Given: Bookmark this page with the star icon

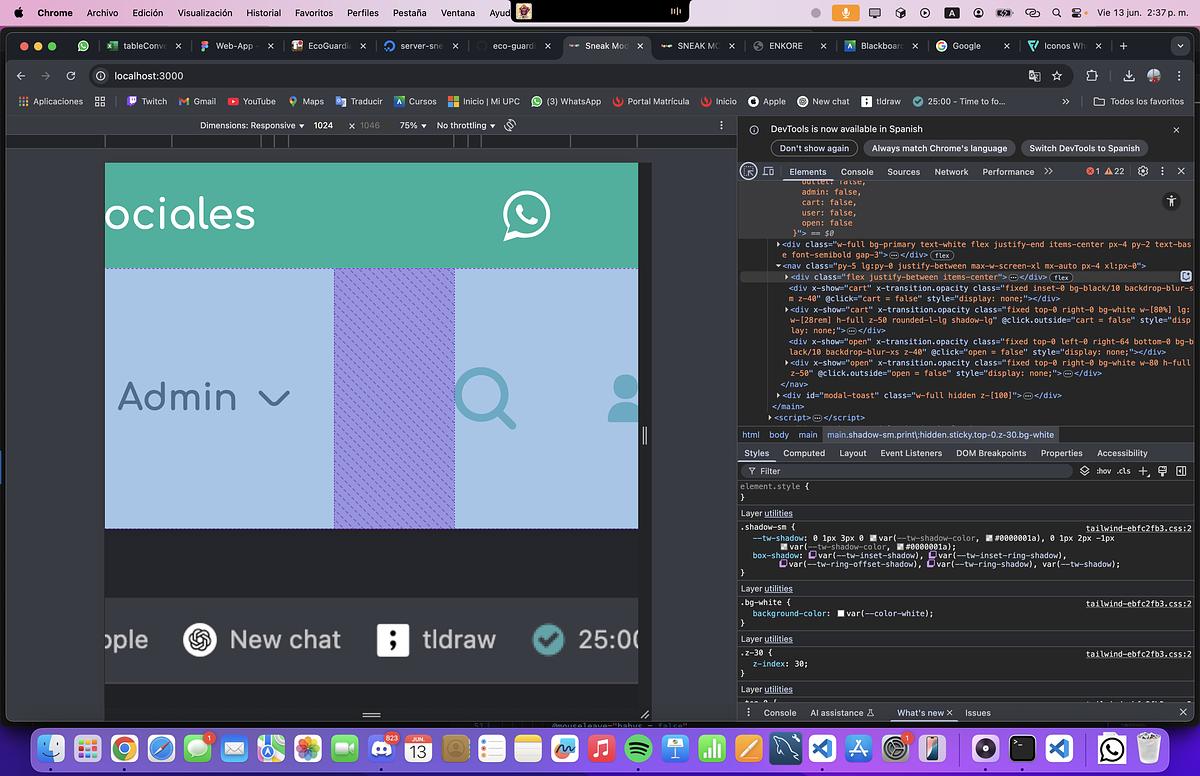Looking at the screenshot, I should [1057, 75].
